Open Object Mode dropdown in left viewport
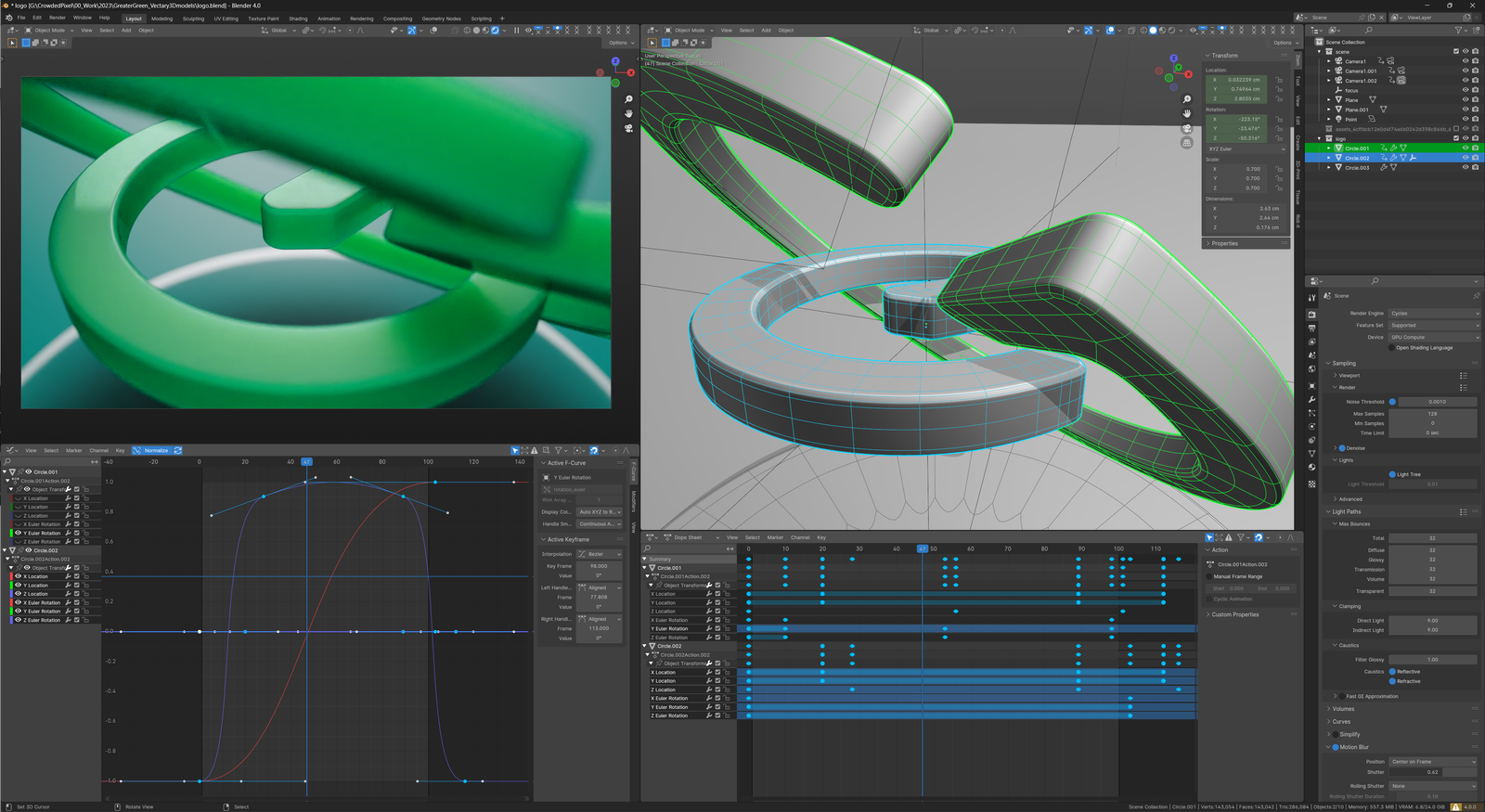Image resolution: width=1485 pixels, height=812 pixels. click(49, 31)
